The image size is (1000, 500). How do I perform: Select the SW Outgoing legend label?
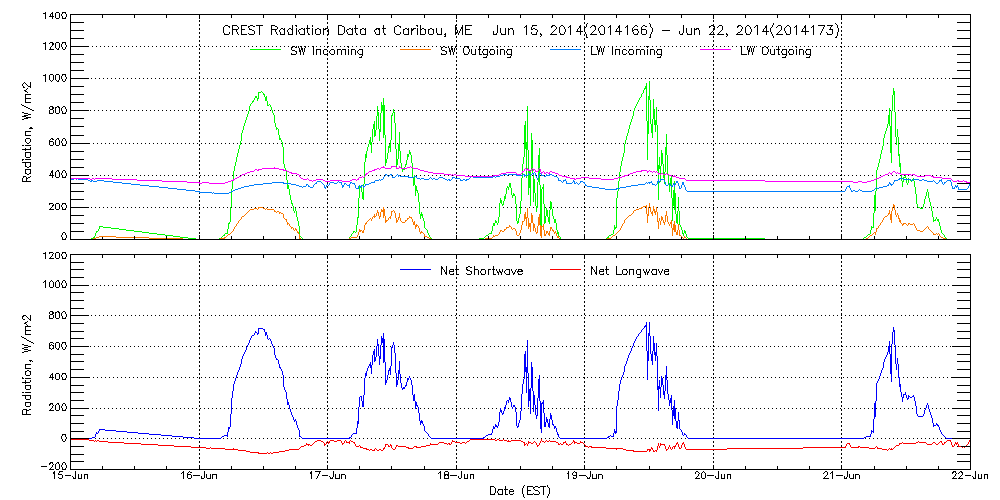click(x=476, y=51)
